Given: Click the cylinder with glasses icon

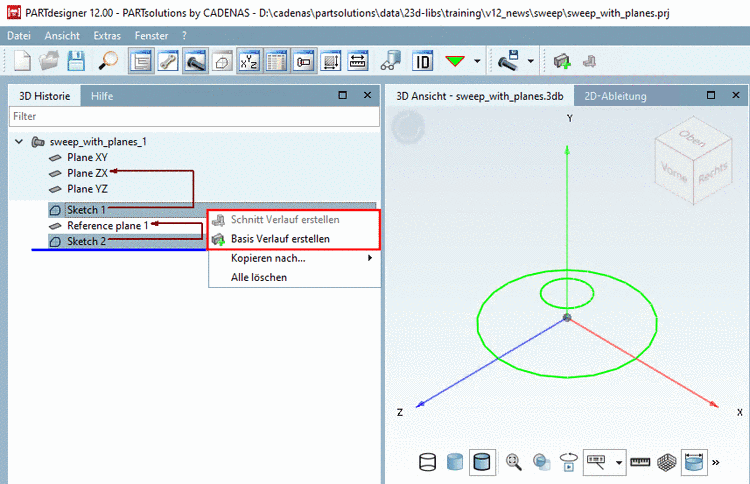Looking at the screenshot, I should 390,61.
